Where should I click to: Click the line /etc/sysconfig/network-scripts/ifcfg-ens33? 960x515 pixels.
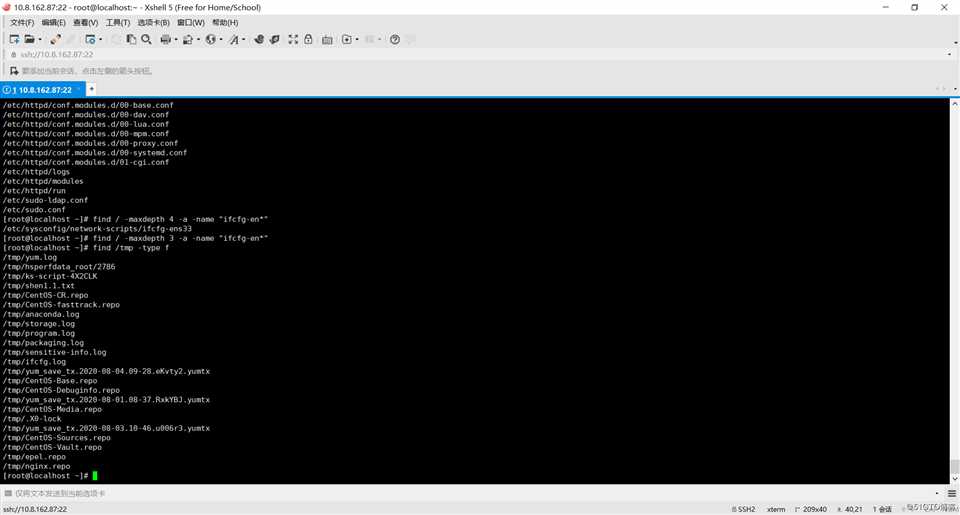click(97, 228)
